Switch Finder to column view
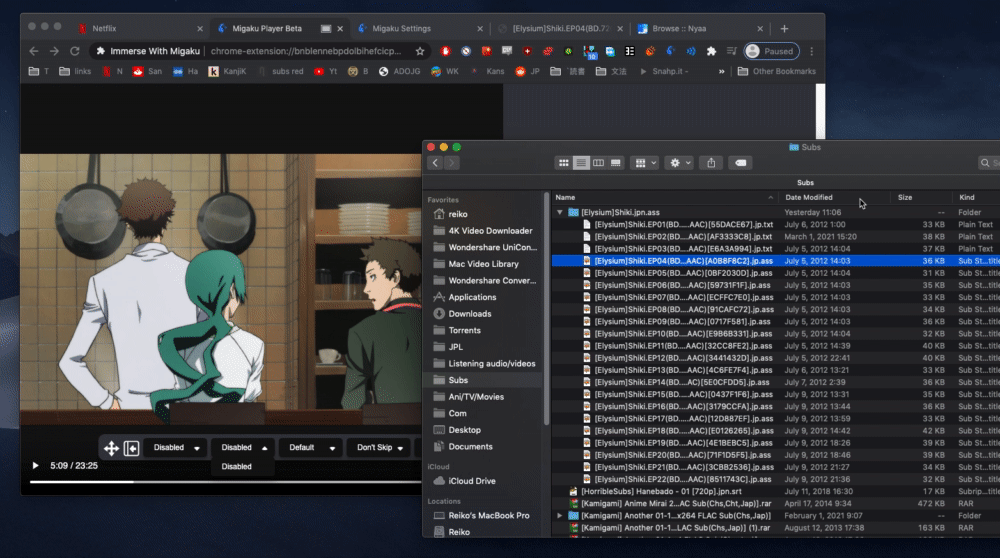1000x558 pixels. pyautogui.click(x=598, y=162)
